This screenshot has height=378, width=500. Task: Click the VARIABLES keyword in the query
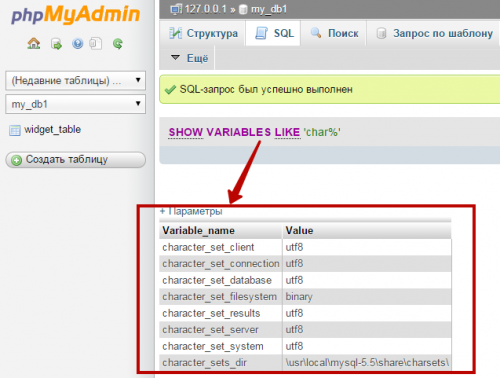[239, 132]
